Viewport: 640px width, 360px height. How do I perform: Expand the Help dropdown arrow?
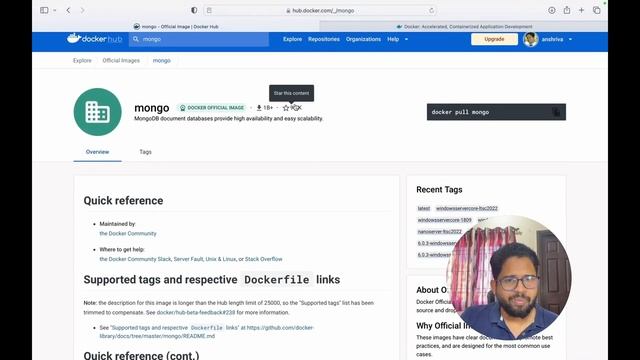406,40
